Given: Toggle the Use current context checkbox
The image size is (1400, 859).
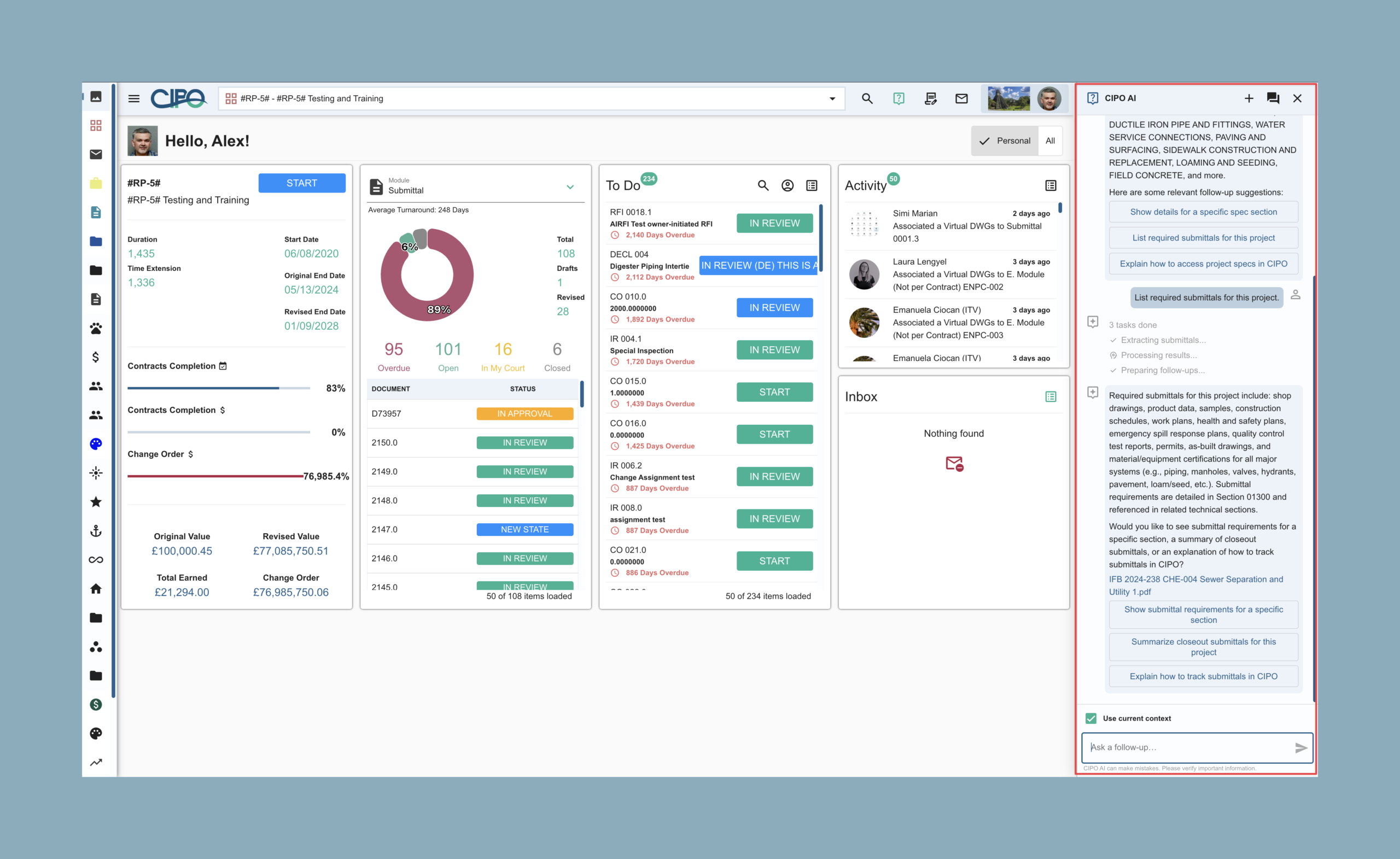Looking at the screenshot, I should (1091, 718).
